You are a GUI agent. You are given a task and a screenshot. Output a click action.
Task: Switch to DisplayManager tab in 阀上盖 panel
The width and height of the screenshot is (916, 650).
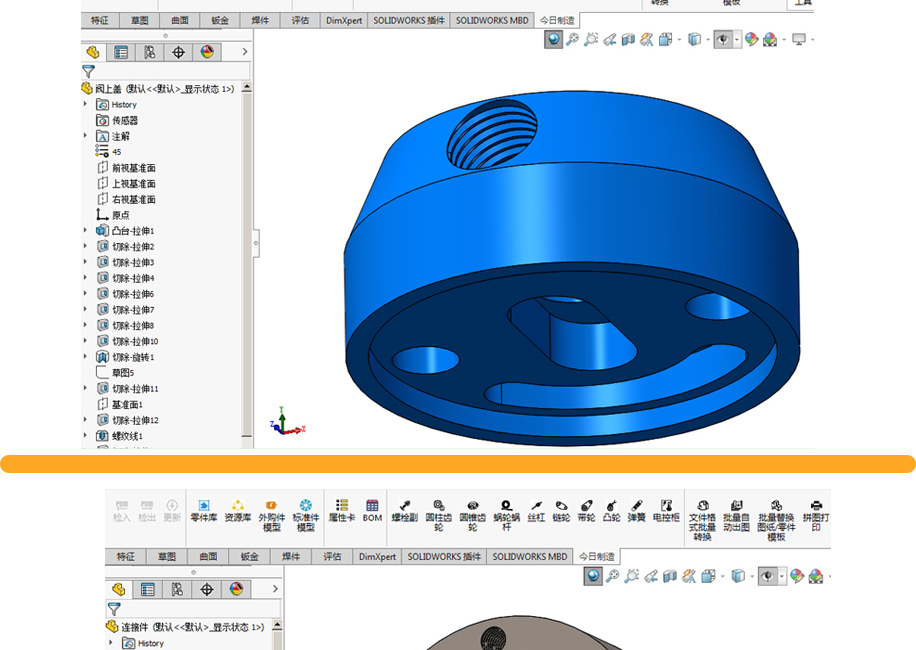pyautogui.click(x=207, y=52)
